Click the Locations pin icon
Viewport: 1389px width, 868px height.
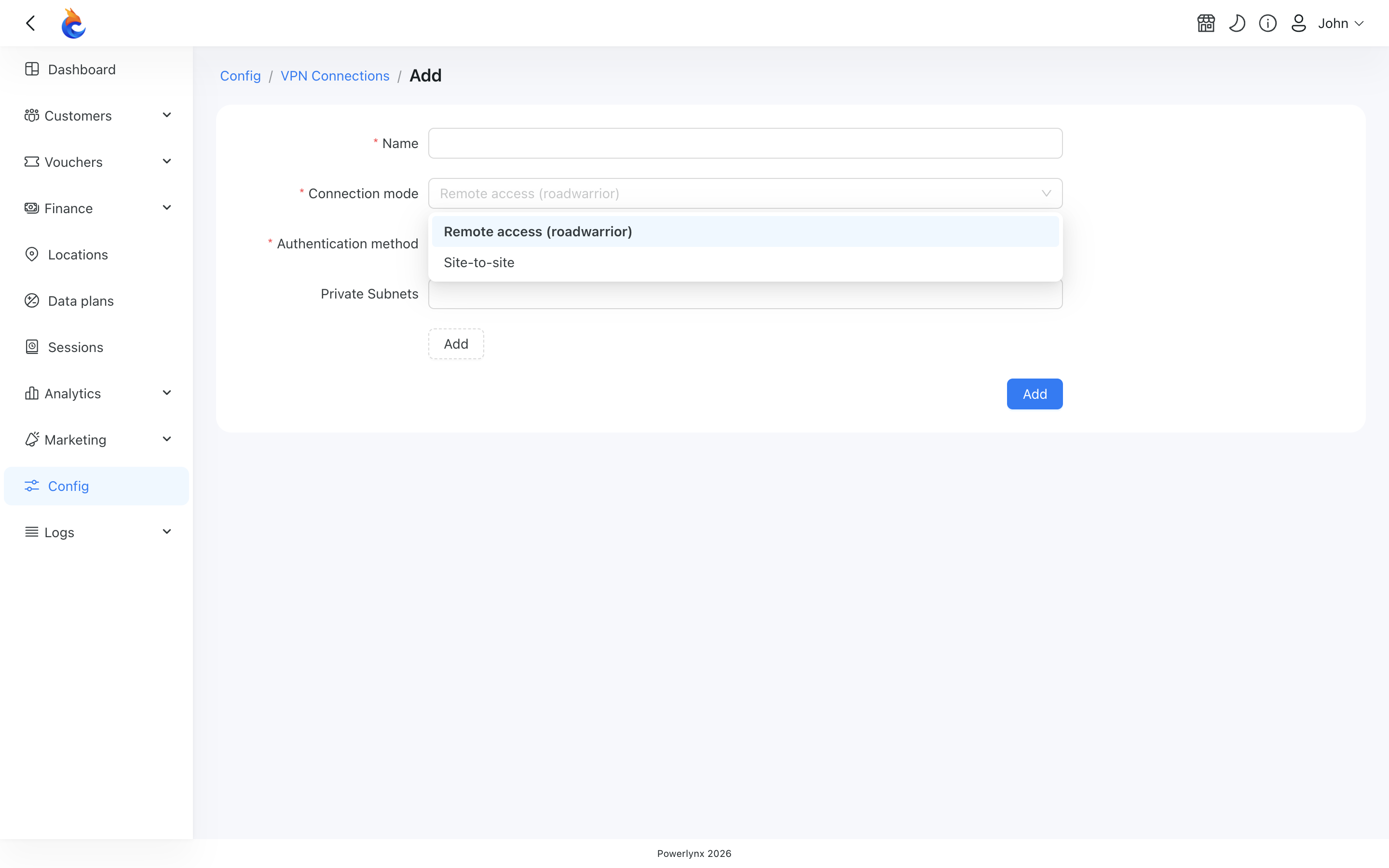32,254
